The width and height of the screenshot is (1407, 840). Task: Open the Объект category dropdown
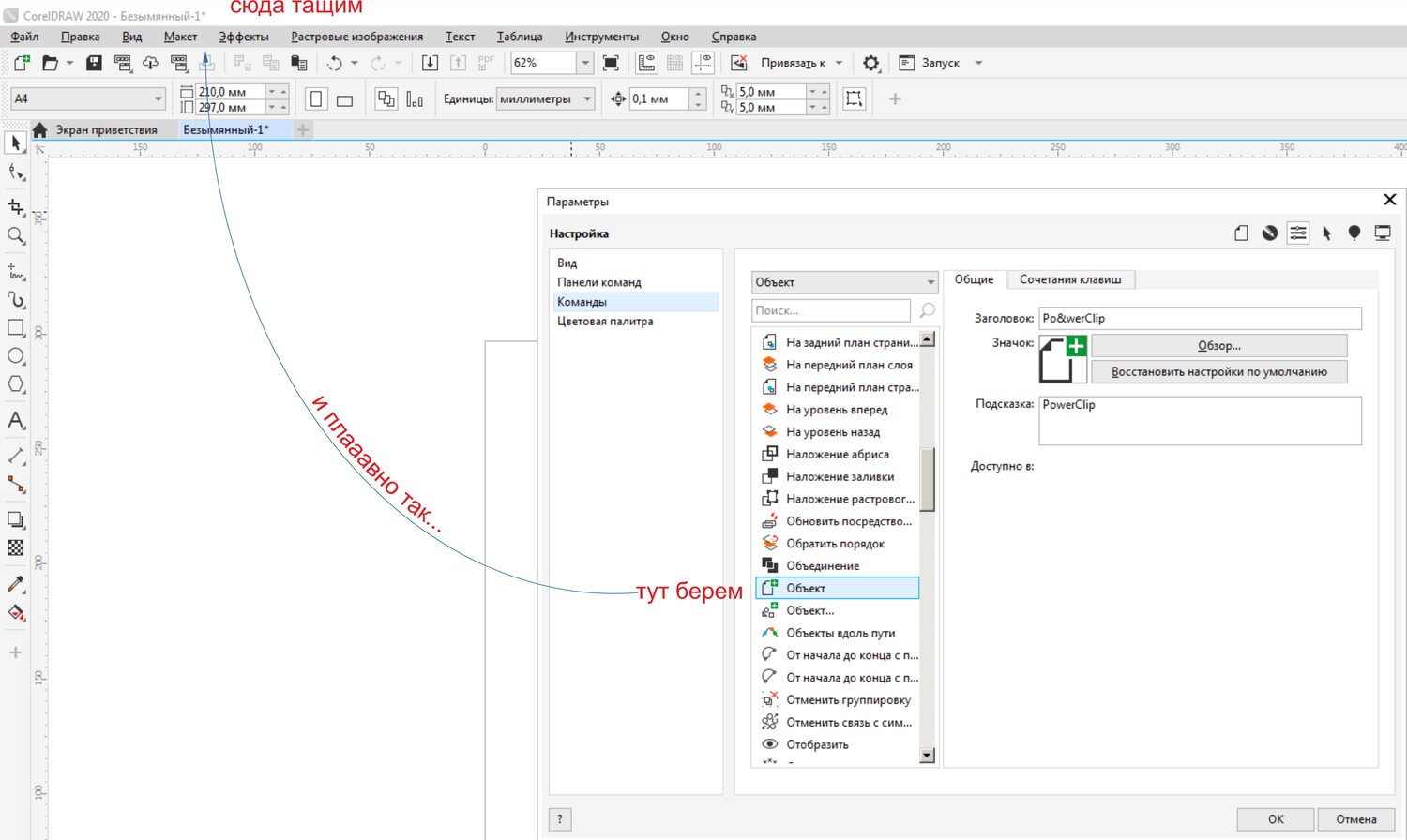tap(845, 282)
